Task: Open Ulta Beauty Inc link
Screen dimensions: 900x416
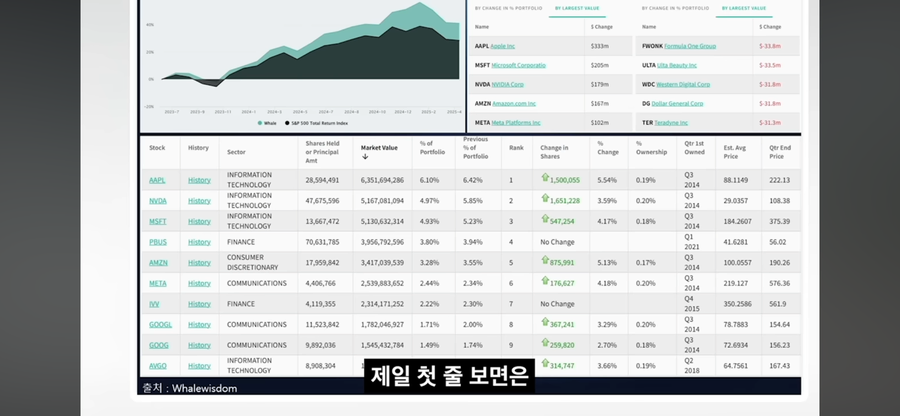Action: click(x=677, y=65)
